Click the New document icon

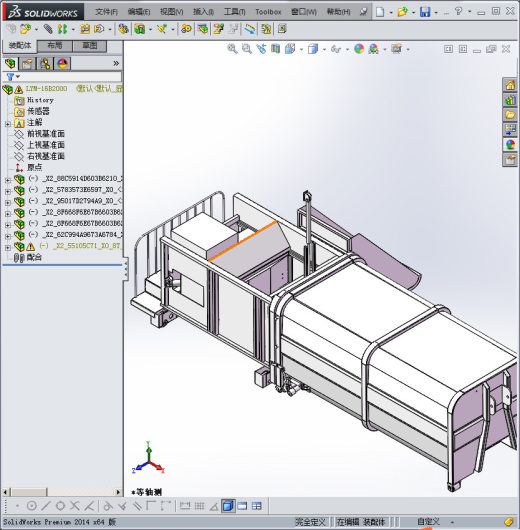pos(380,12)
